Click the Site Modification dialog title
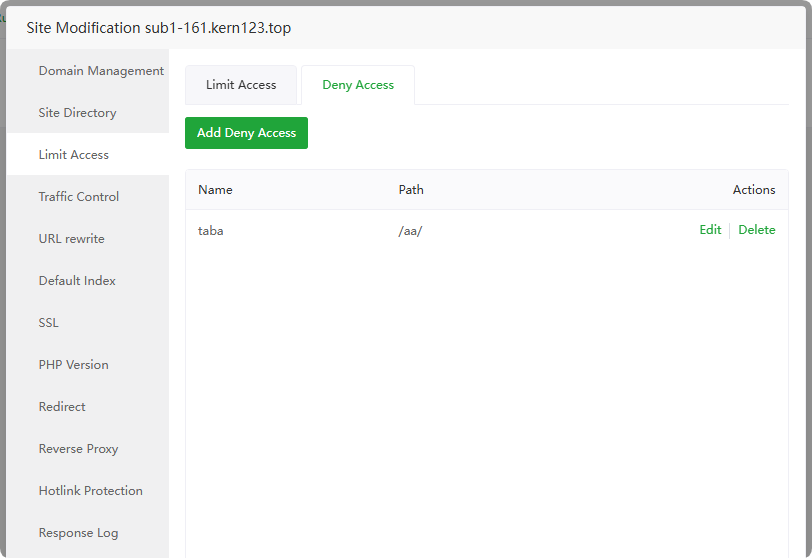This screenshot has height=558, width=812. point(158,27)
